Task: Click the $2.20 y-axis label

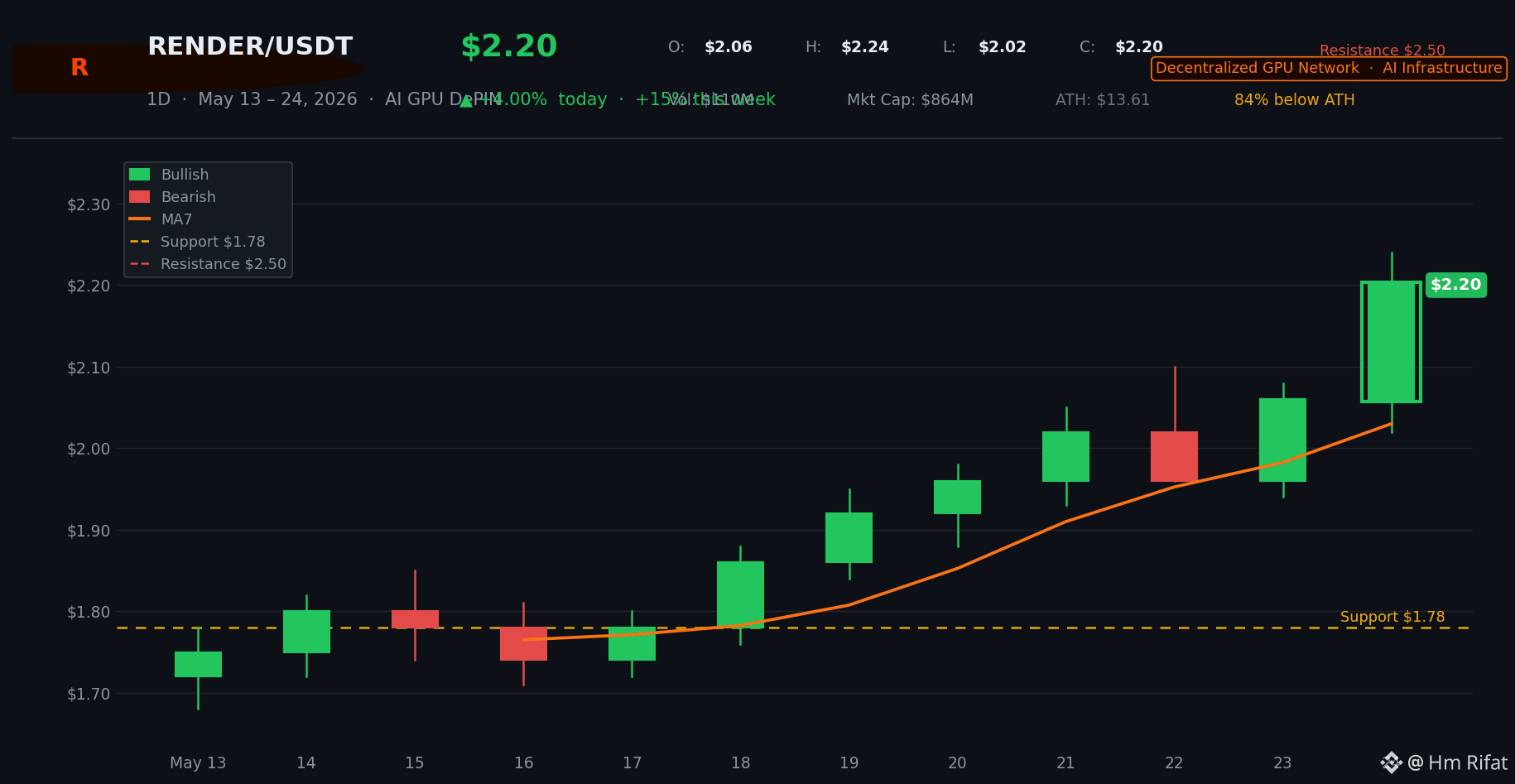Action: tap(89, 286)
